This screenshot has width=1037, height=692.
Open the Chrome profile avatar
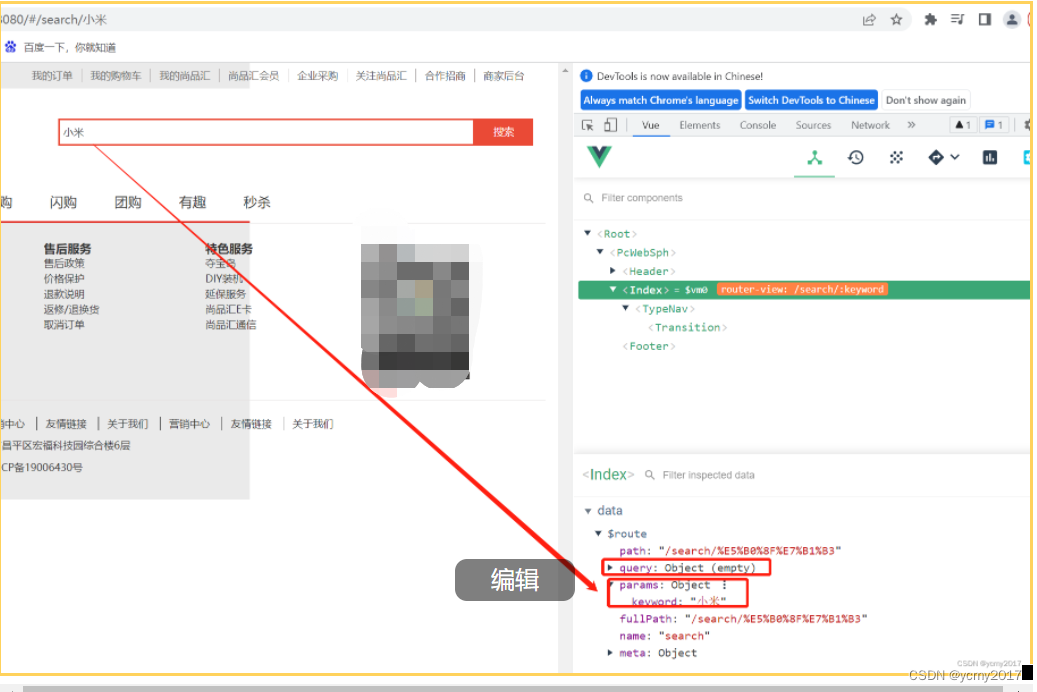click(x=1012, y=20)
